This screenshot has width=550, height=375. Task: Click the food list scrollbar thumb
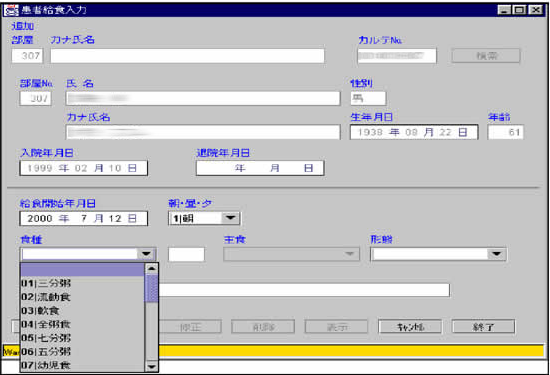pos(152,288)
